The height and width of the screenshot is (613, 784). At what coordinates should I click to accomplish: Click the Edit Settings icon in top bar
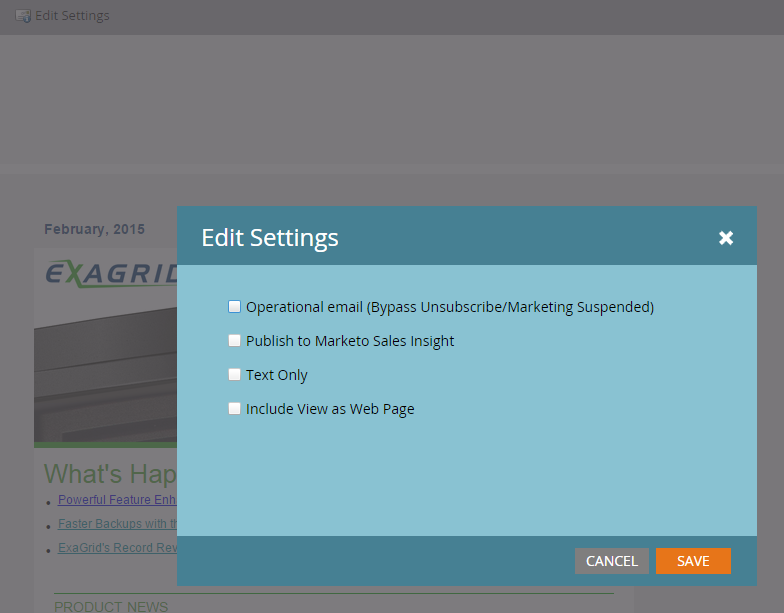tap(23, 16)
